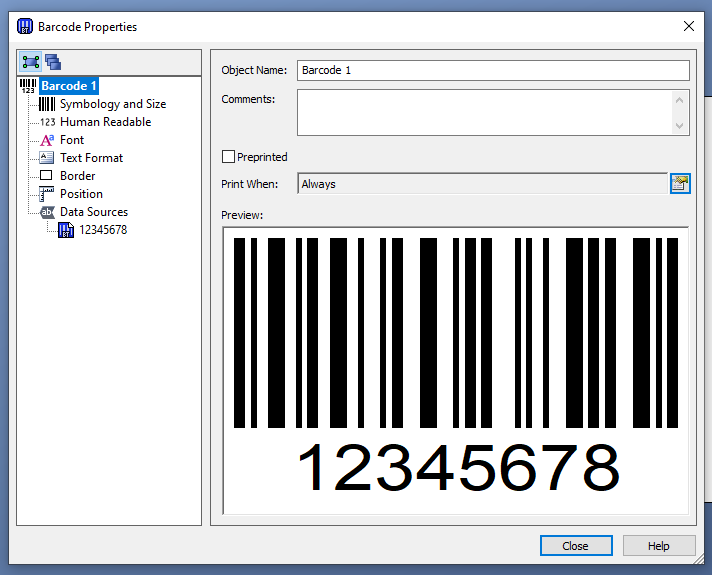This screenshot has width=712, height=575.
Task: Click the Data Sources ab icon
Action: pyautogui.click(x=47, y=212)
